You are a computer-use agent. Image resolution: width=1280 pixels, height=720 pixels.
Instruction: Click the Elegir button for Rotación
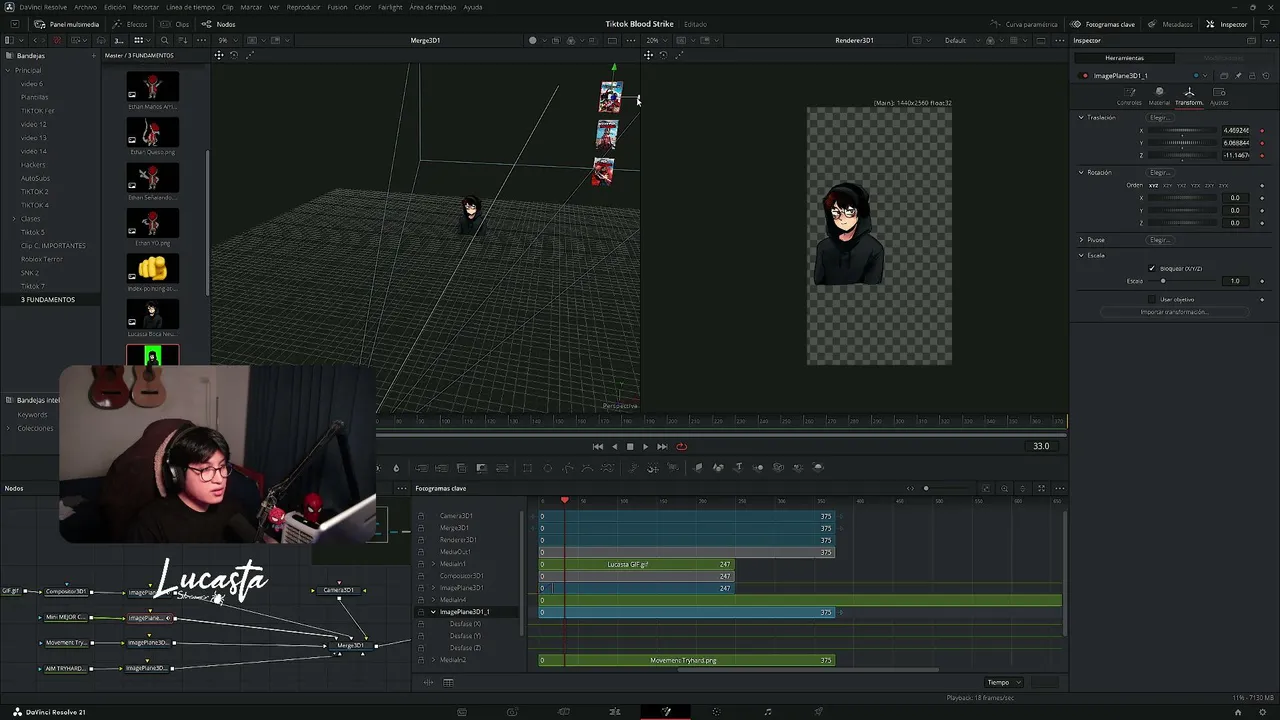[x=1160, y=173]
